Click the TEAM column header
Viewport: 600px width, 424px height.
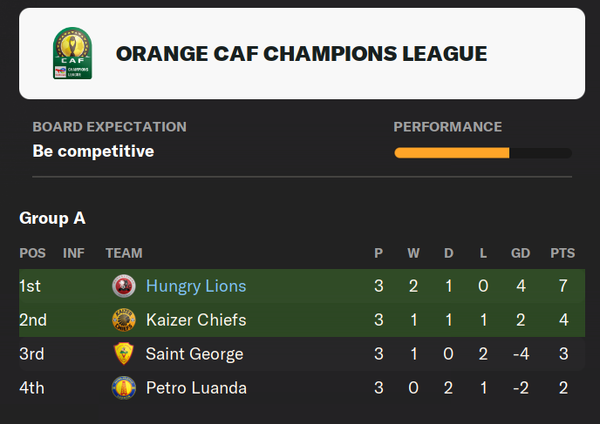[124, 253]
